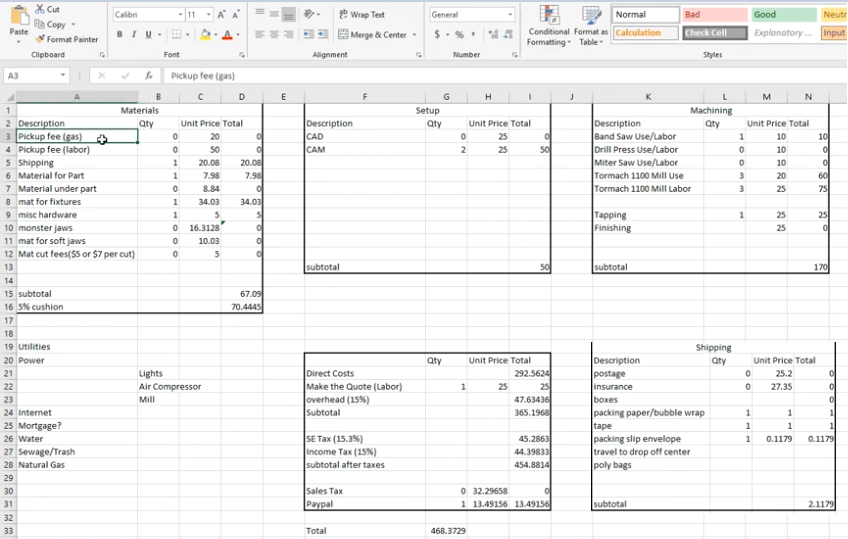Expand the General number format dropdown
The image size is (848, 539).
click(510, 15)
